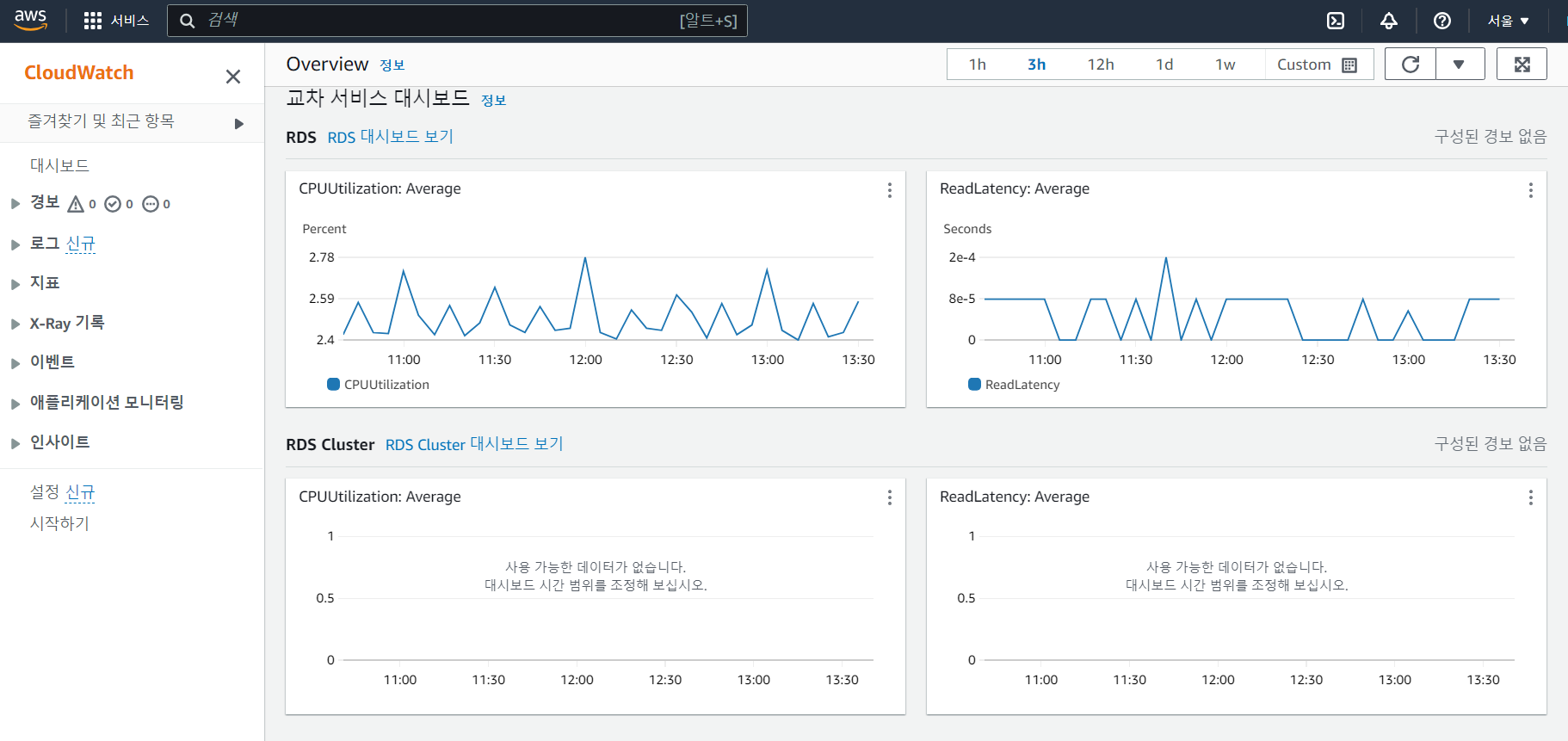Expand the 경보 section
The height and width of the screenshot is (741, 1568).
(x=15, y=204)
